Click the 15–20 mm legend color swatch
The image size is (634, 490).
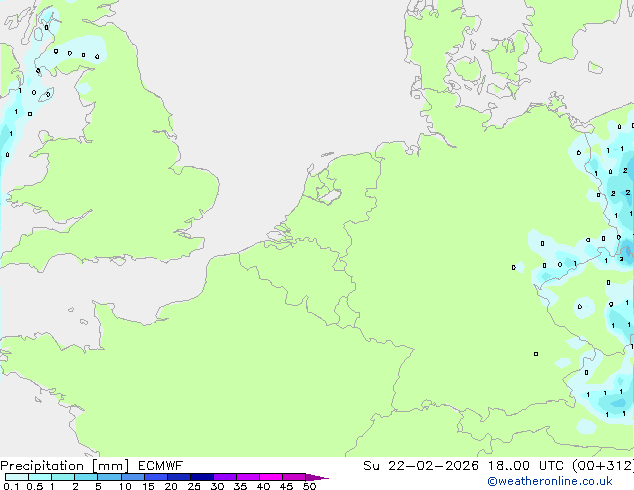(x=156, y=477)
